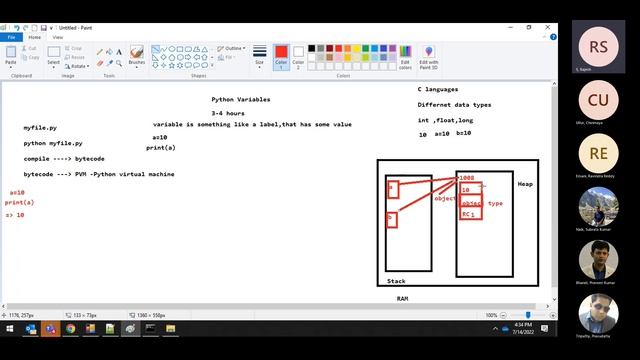Select the Text tool
640x360 pixels.
[x=119, y=52]
